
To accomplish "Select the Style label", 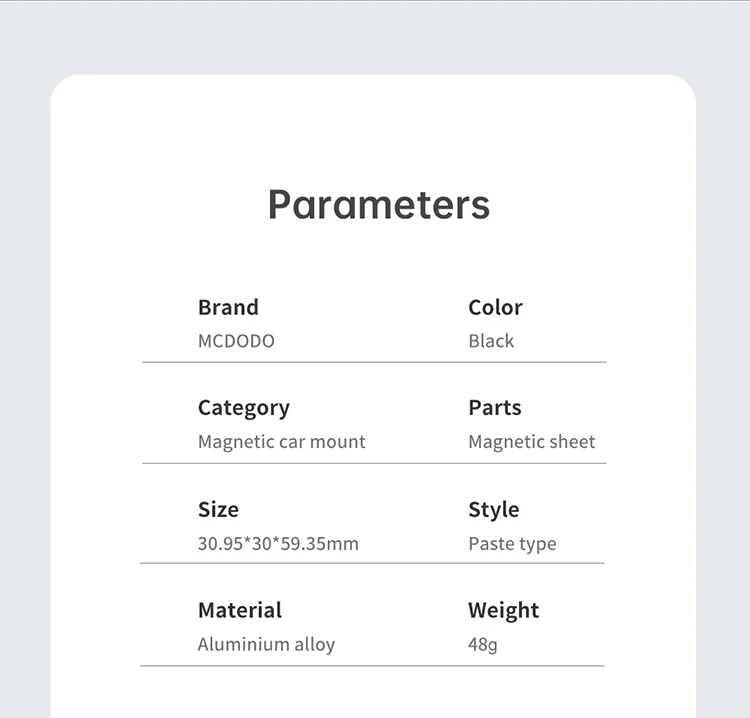I will tap(494, 510).
